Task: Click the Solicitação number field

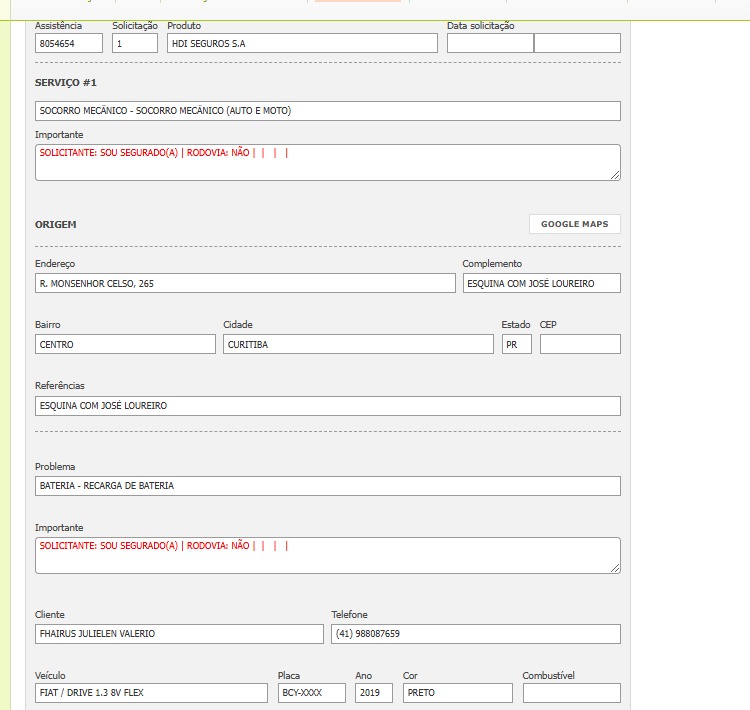Action: [135, 43]
